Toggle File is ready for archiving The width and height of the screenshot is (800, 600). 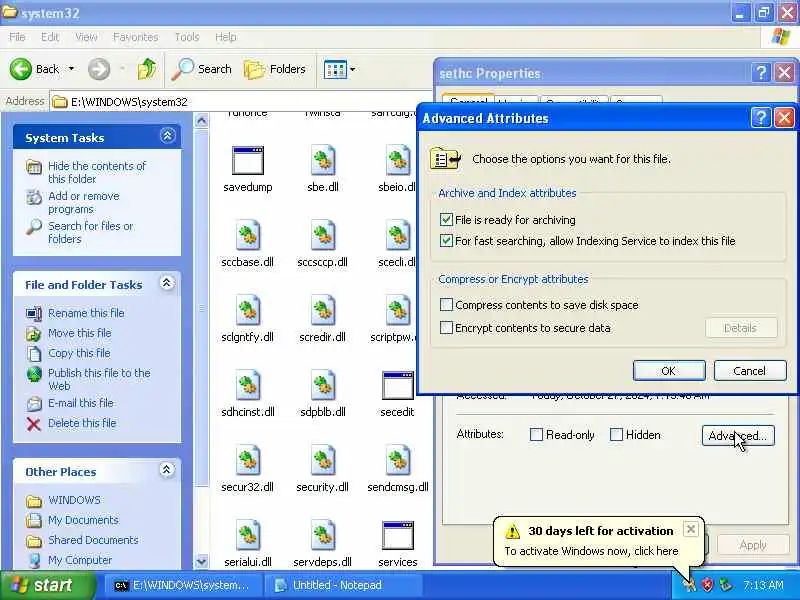446,219
